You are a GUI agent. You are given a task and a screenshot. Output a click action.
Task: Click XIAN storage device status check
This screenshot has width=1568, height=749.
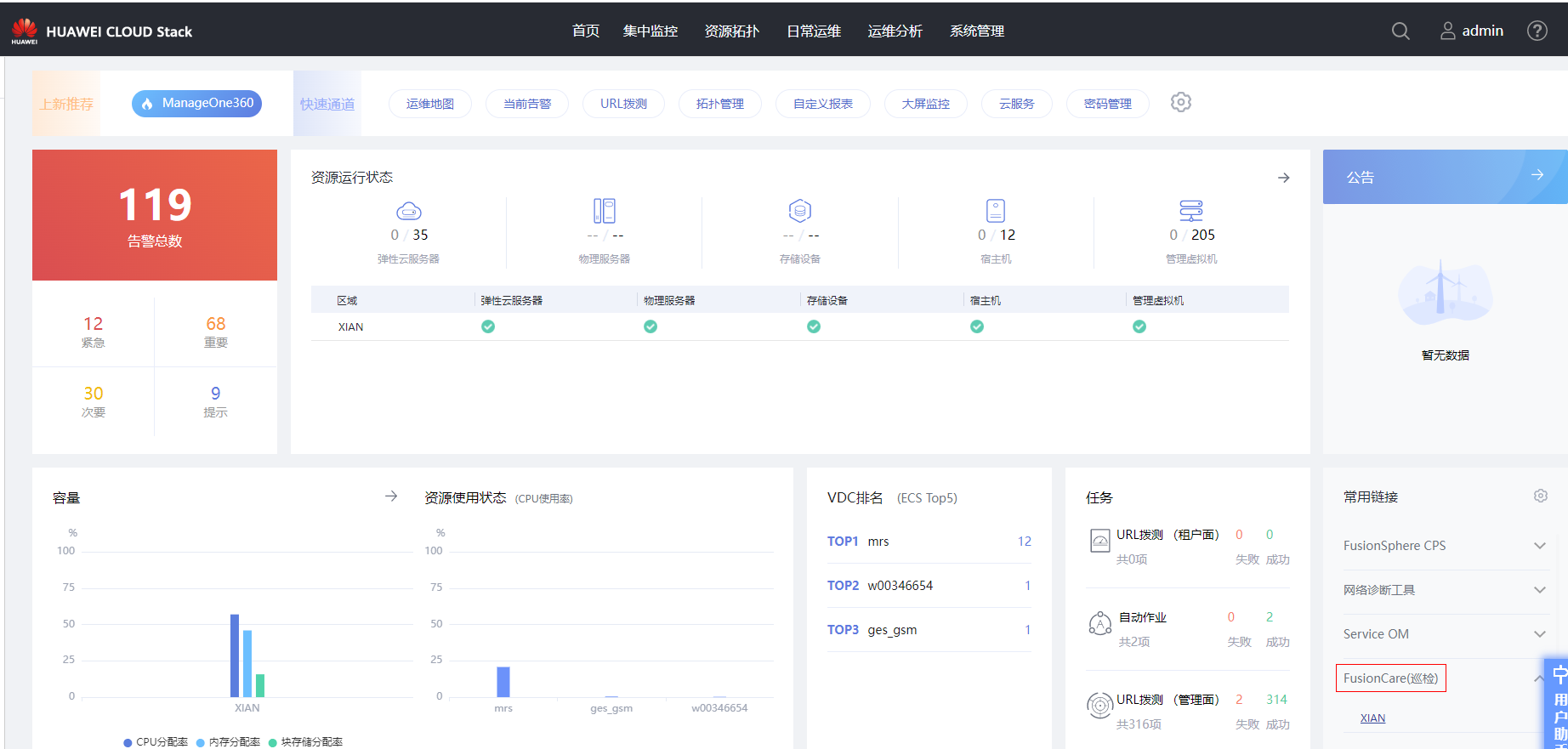[x=814, y=326]
